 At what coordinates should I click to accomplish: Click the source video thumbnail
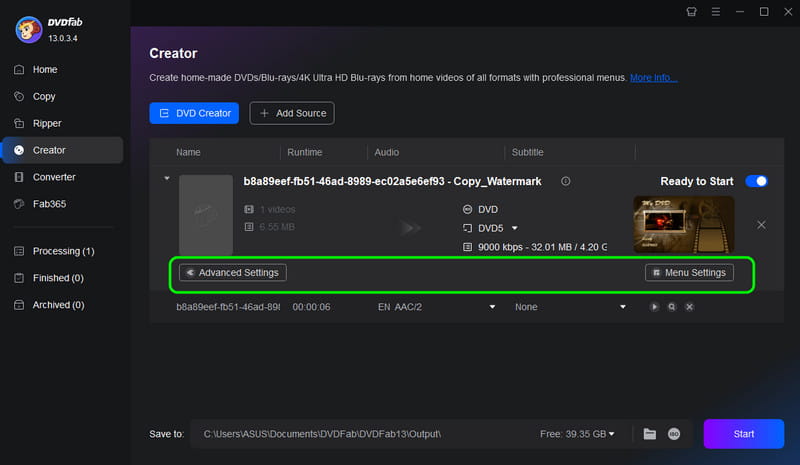(x=206, y=215)
